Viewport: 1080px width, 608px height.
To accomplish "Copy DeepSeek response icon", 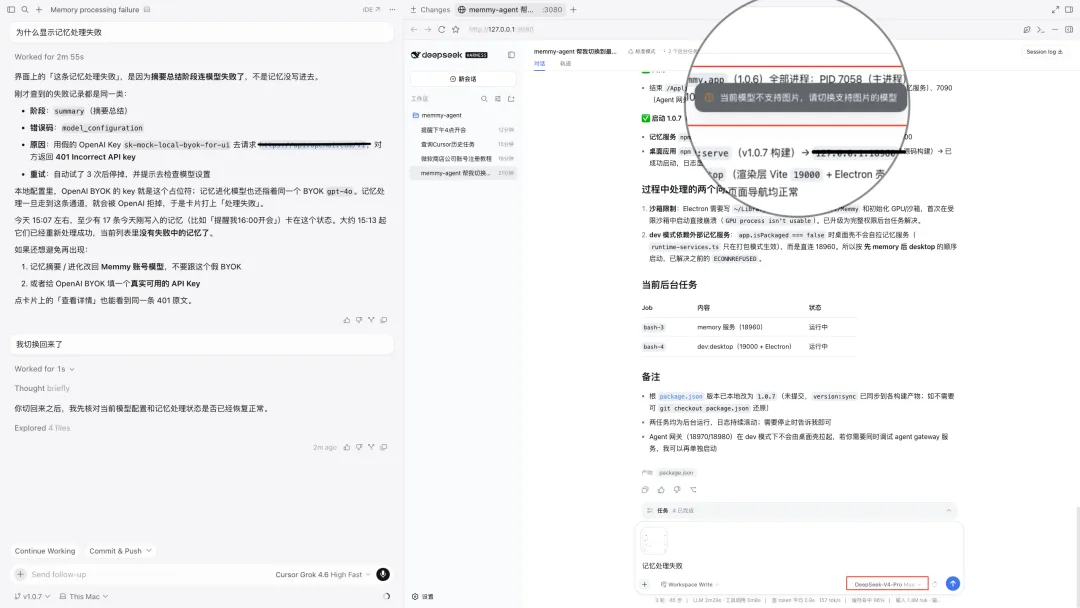I will pos(645,490).
